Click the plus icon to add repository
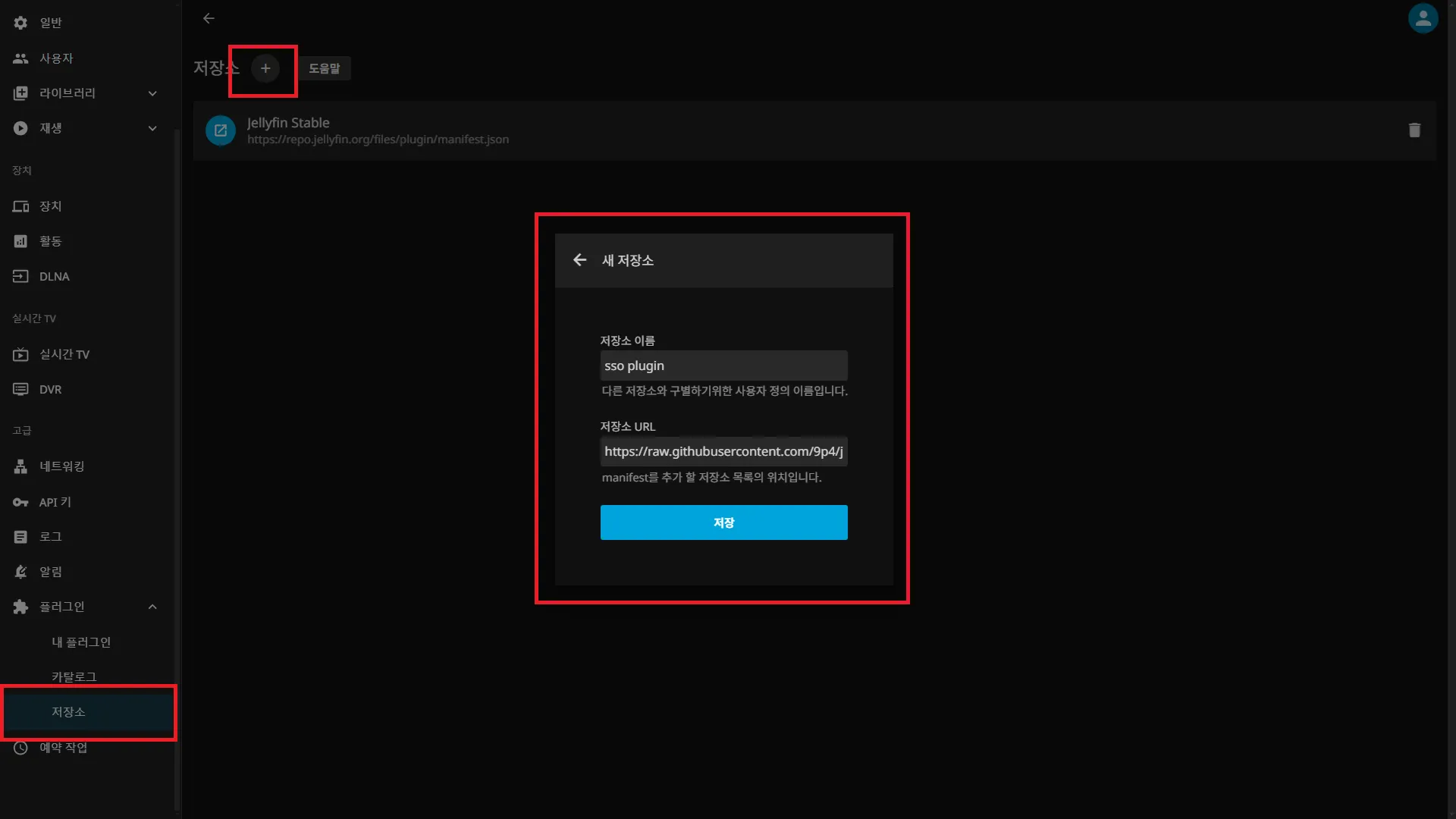This screenshot has width=1456, height=819. click(x=265, y=68)
